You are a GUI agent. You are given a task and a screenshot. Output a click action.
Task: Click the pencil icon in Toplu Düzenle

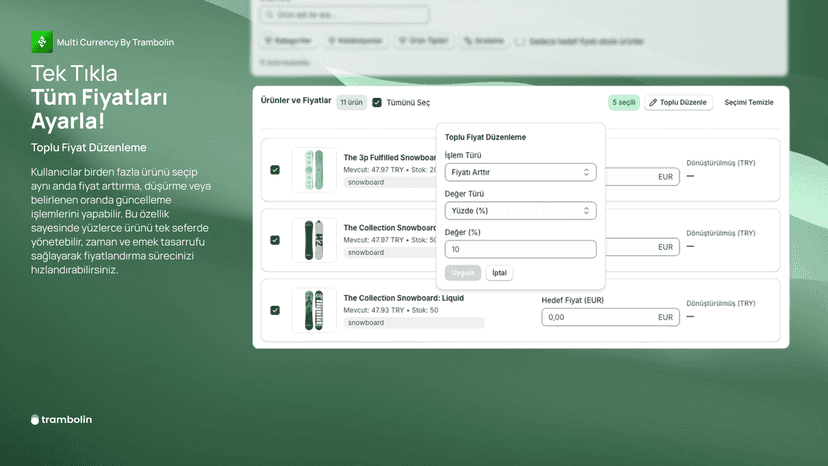coord(653,102)
